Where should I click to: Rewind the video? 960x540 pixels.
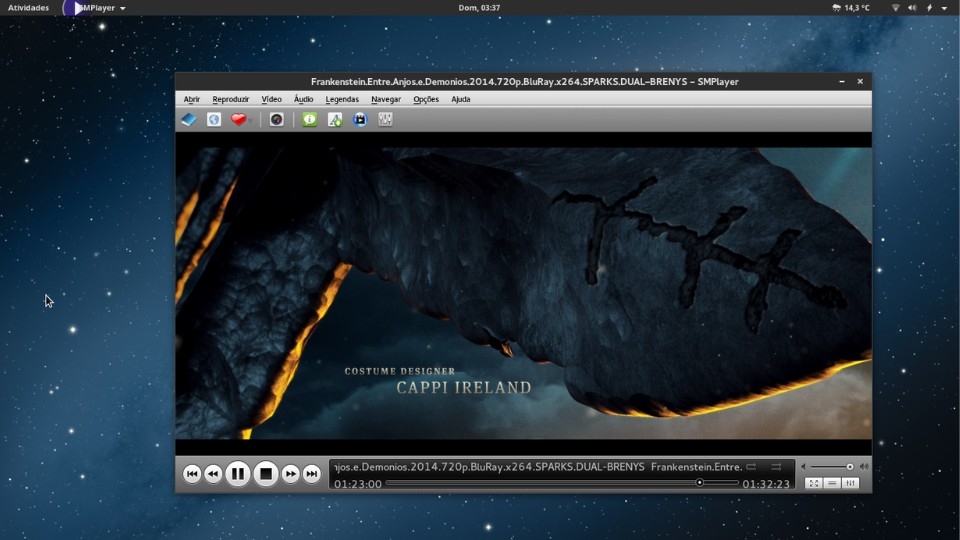point(213,474)
